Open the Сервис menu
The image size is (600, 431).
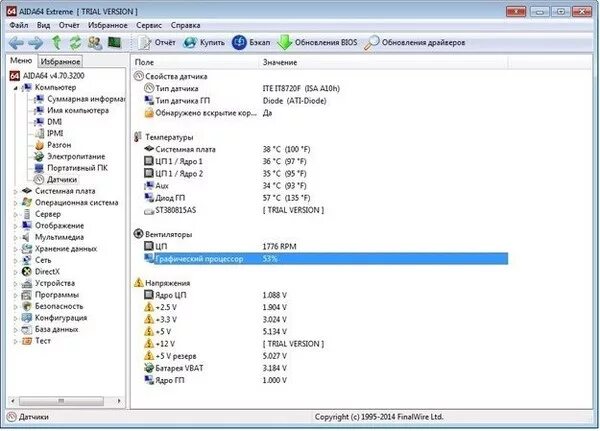pos(149,25)
